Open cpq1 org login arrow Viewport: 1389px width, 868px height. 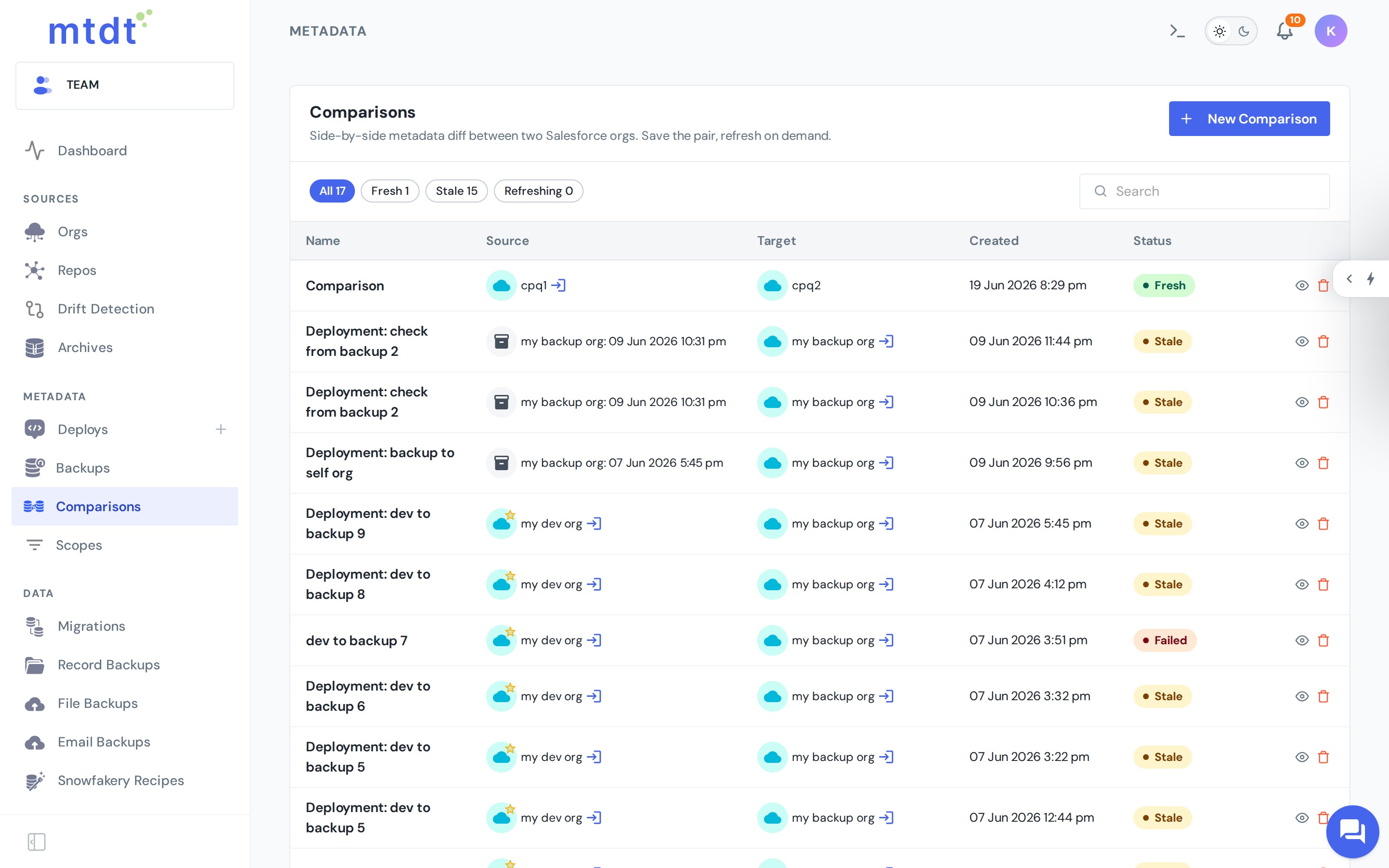coord(558,285)
